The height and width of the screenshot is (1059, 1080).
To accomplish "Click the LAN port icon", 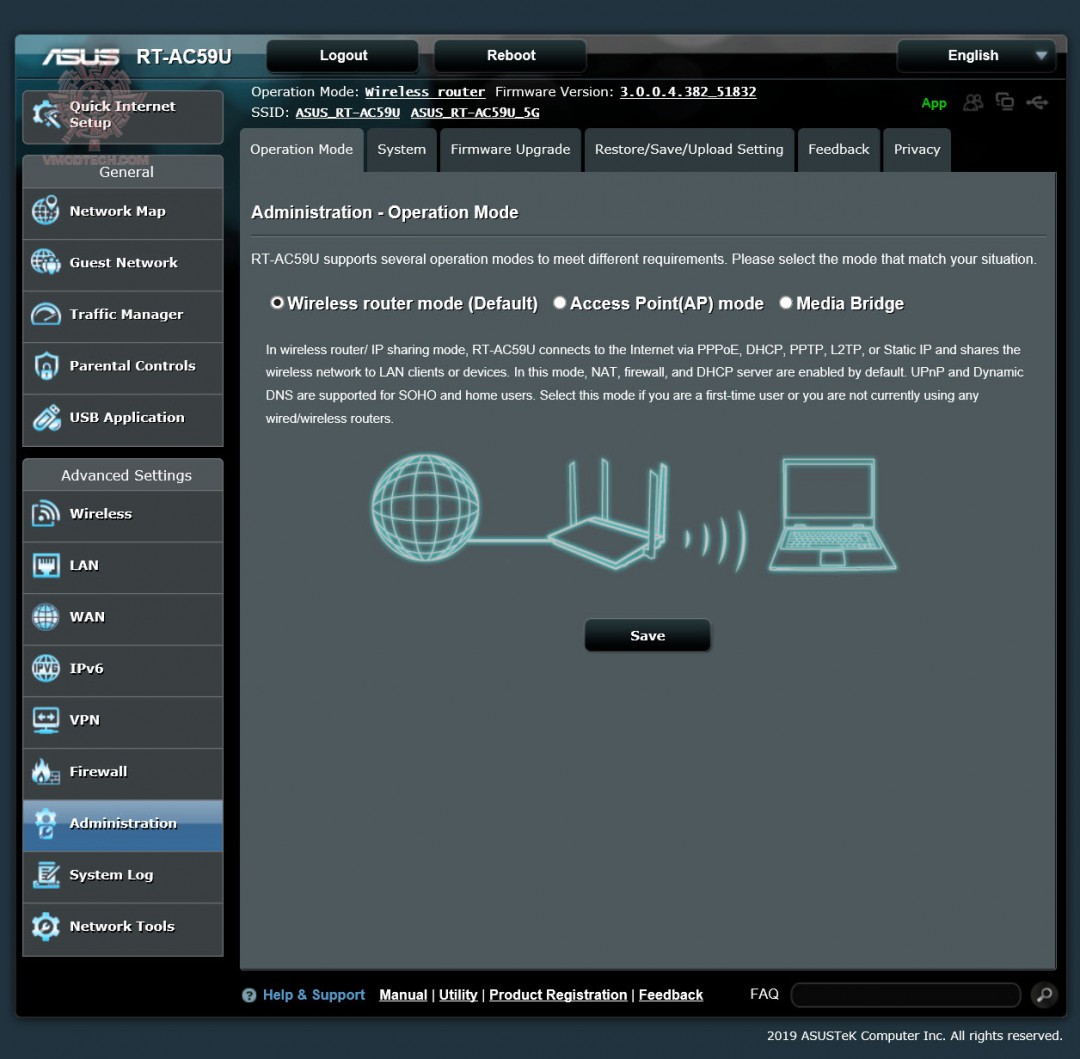I will (x=45, y=565).
